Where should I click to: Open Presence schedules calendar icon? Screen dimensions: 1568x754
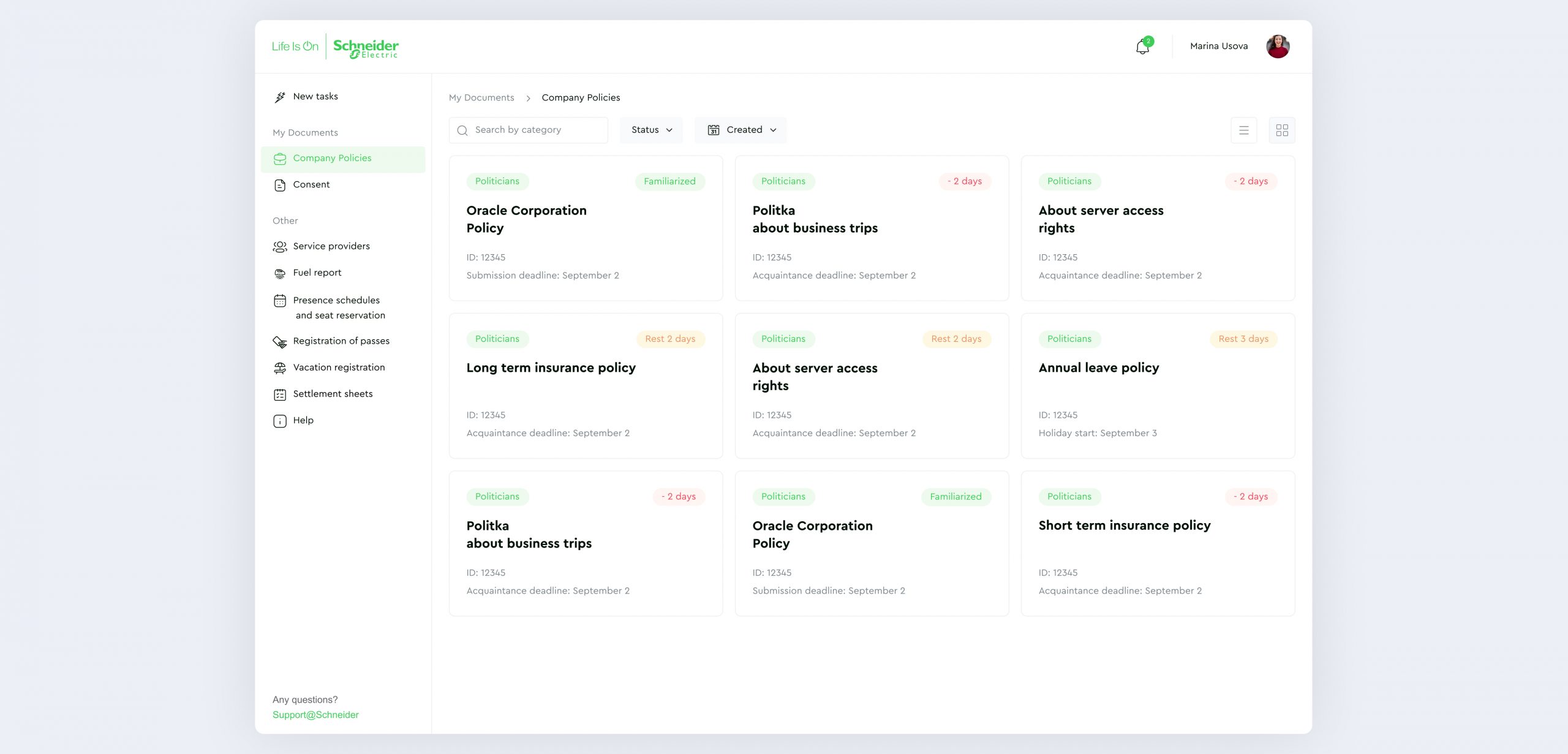pos(280,301)
